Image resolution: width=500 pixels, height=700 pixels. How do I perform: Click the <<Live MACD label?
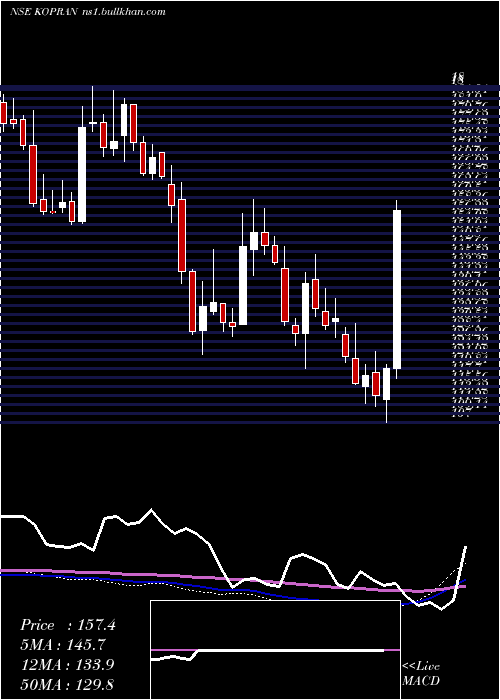click(421, 674)
